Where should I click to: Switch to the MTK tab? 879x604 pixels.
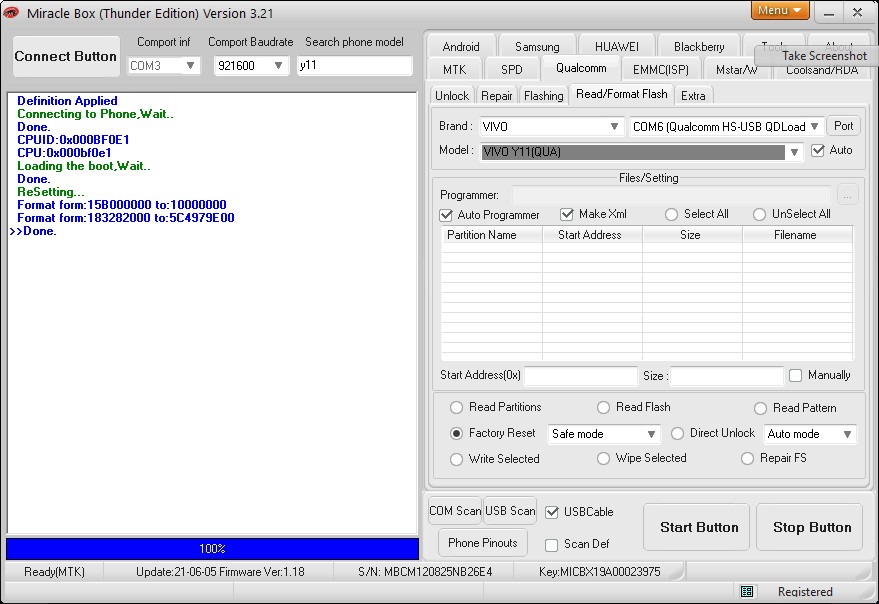point(454,70)
